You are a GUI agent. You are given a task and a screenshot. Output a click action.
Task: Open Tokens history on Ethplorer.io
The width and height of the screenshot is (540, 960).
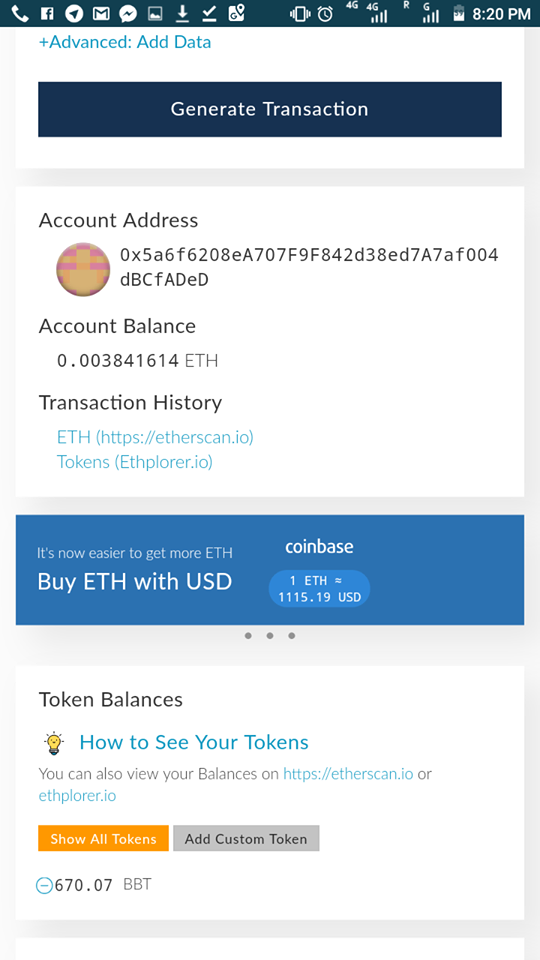(135, 462)
